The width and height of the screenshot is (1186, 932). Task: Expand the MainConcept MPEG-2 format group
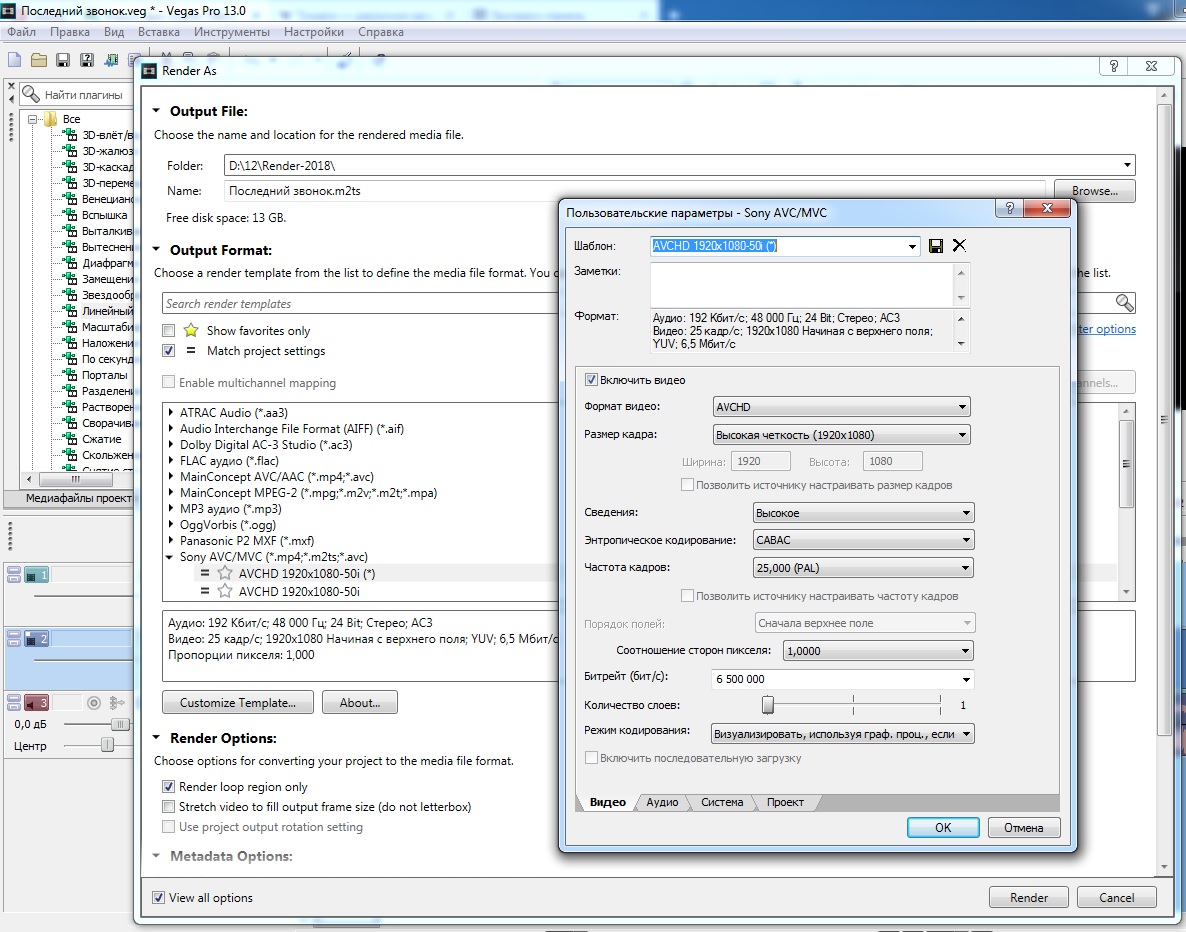pyautogui.click(x=171, y=493)
